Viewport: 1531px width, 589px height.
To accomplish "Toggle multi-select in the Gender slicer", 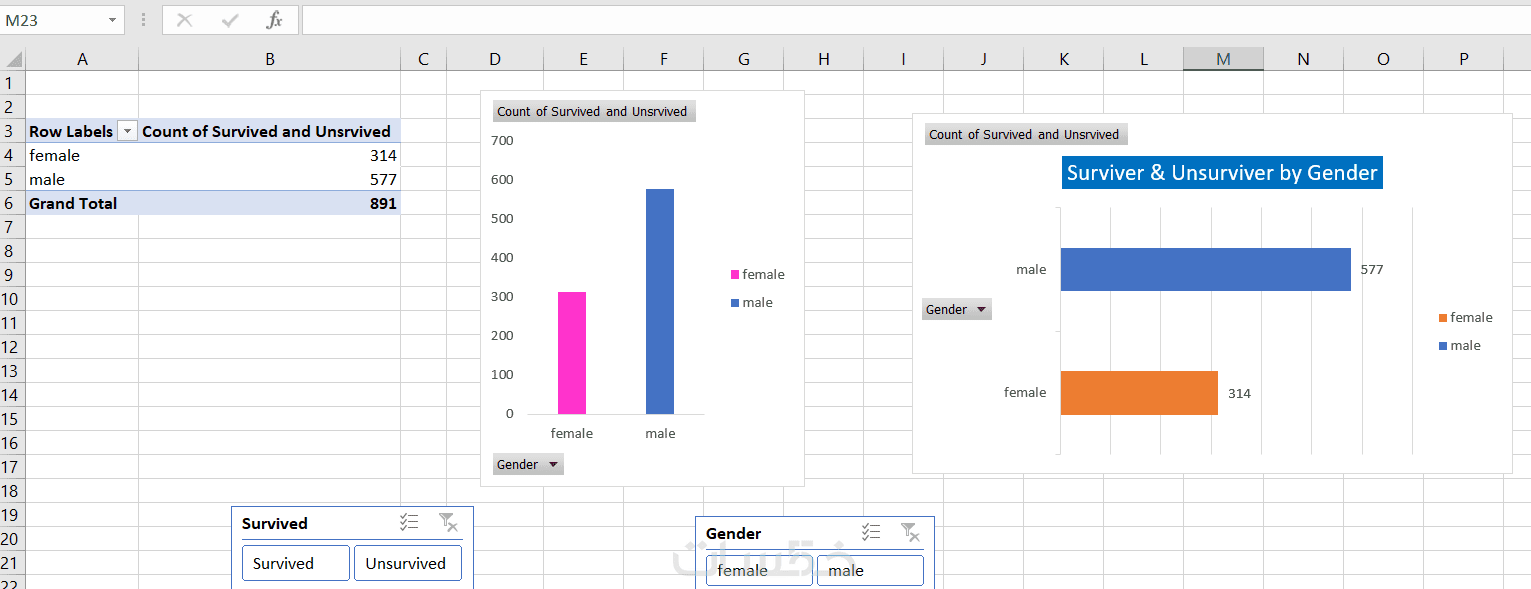I will pyautogui.click(x=871, y=533).
